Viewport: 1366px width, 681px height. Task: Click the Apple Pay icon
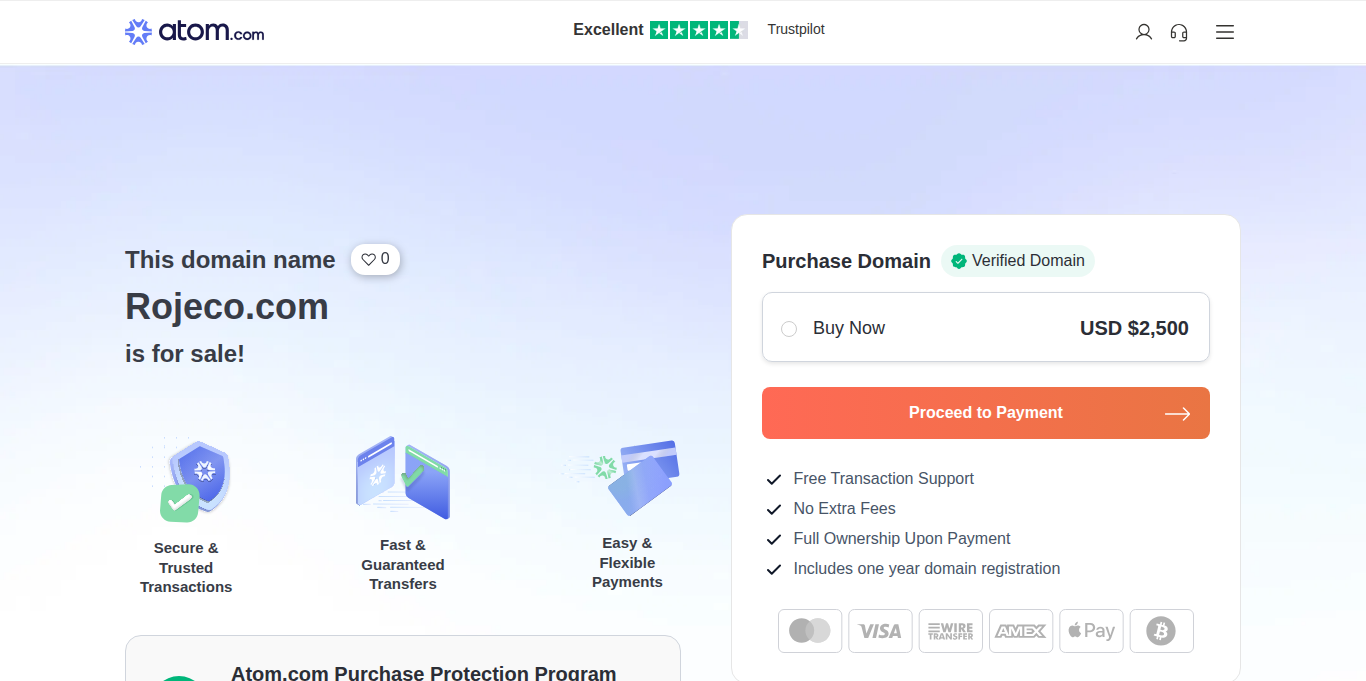[x=1091, y=631]
